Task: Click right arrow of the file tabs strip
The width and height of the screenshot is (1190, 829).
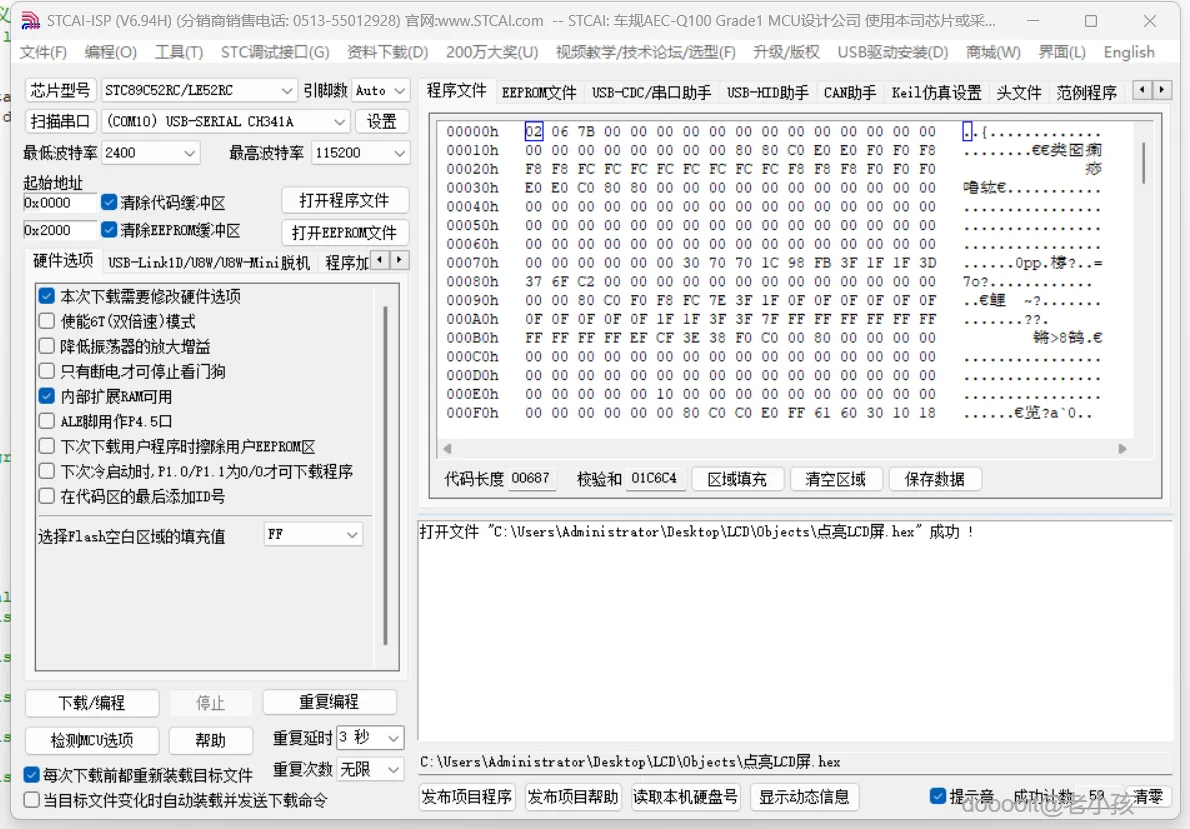Action: pos(1161,90)
